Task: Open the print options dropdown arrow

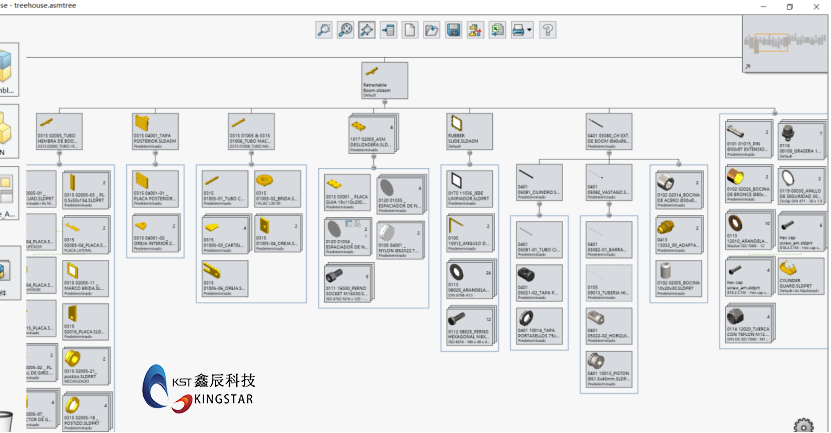Action: coord(529,30)
